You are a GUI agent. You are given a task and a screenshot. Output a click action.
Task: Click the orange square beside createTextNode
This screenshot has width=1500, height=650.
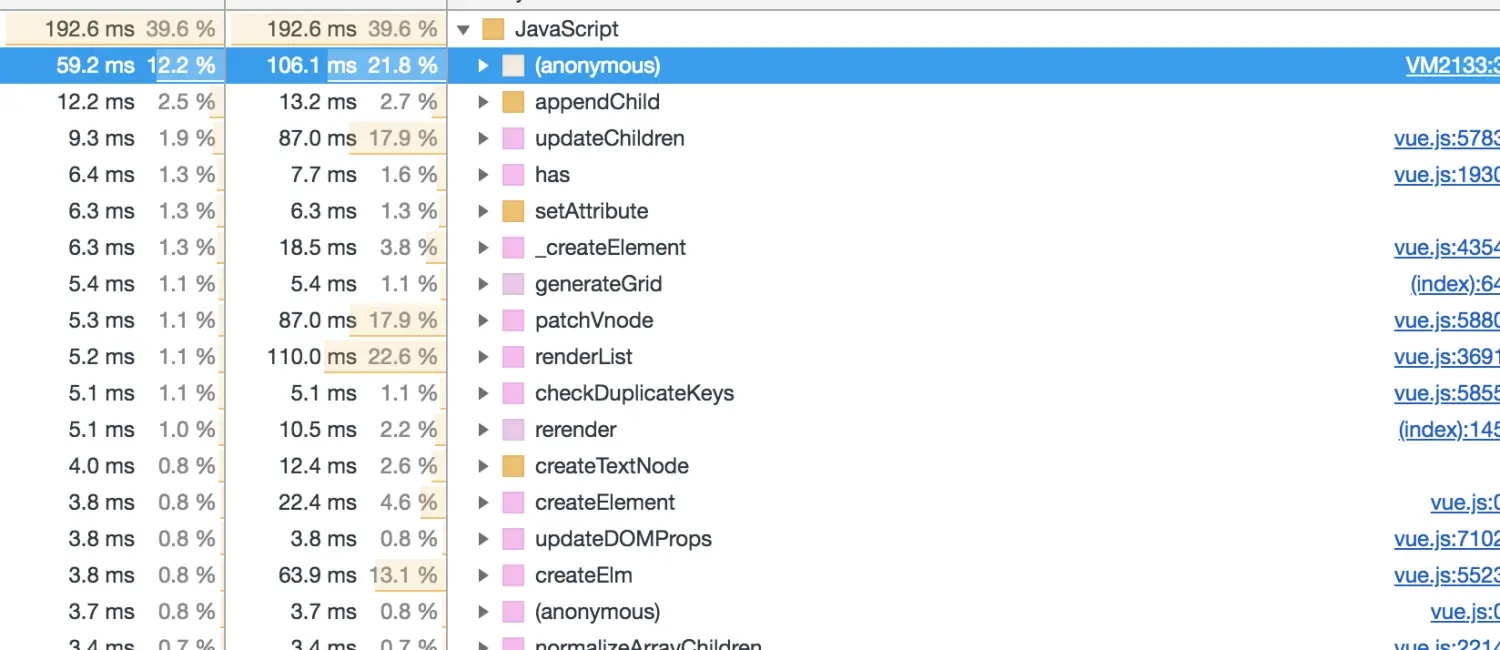[x=513, y=466]
